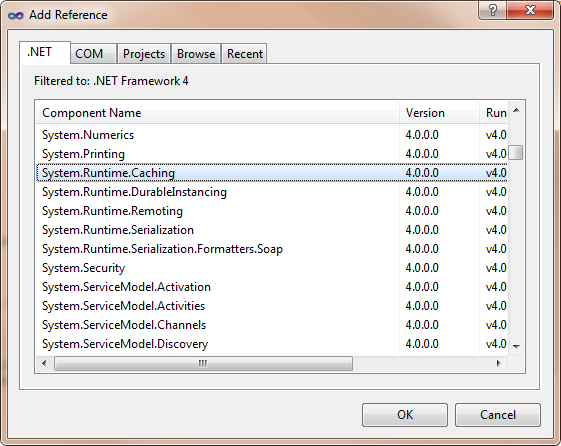Confirm selection with the OK button
Screen dimensions: 561x446
coord(405,415)
